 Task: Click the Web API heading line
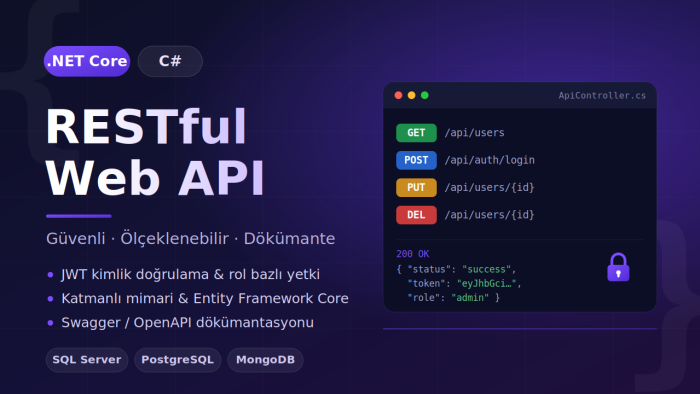(155, 178)
